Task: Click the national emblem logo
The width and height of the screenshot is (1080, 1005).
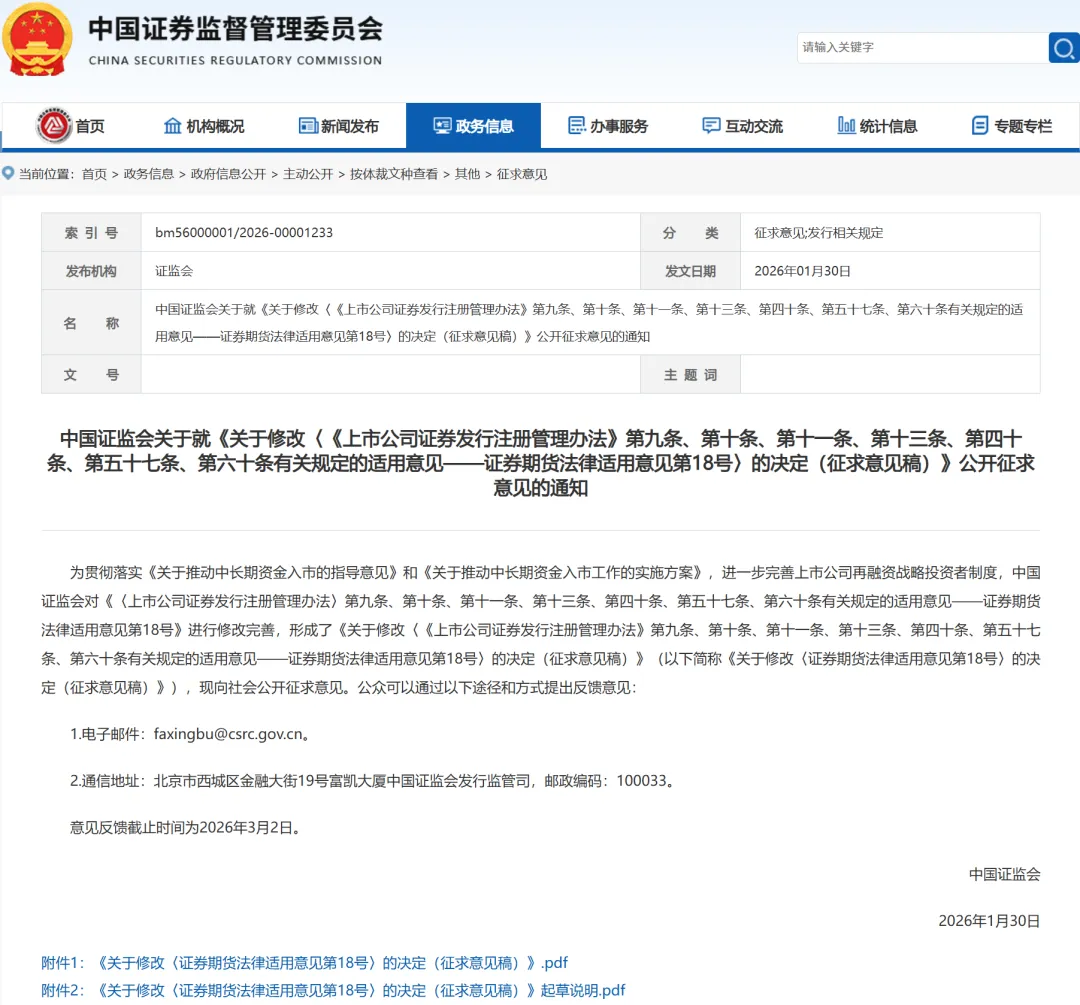Action: pos(37,40)
